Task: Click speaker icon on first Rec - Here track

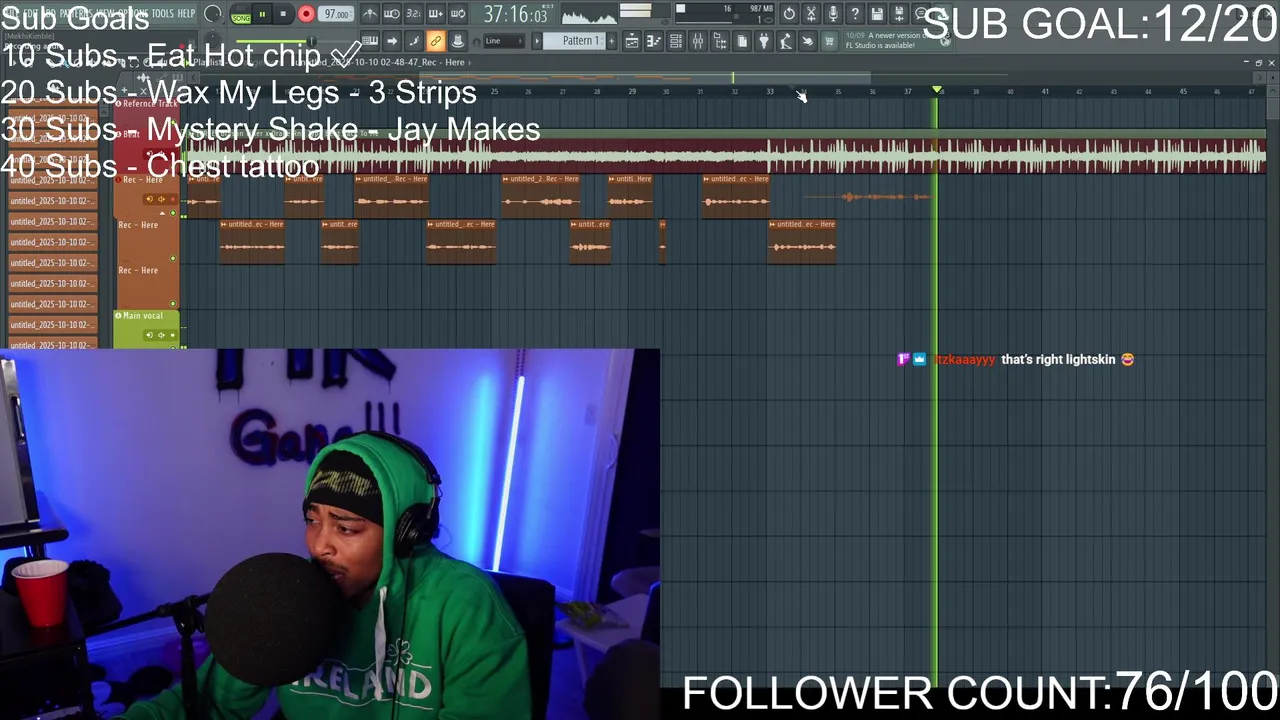Action: point(161,199)
